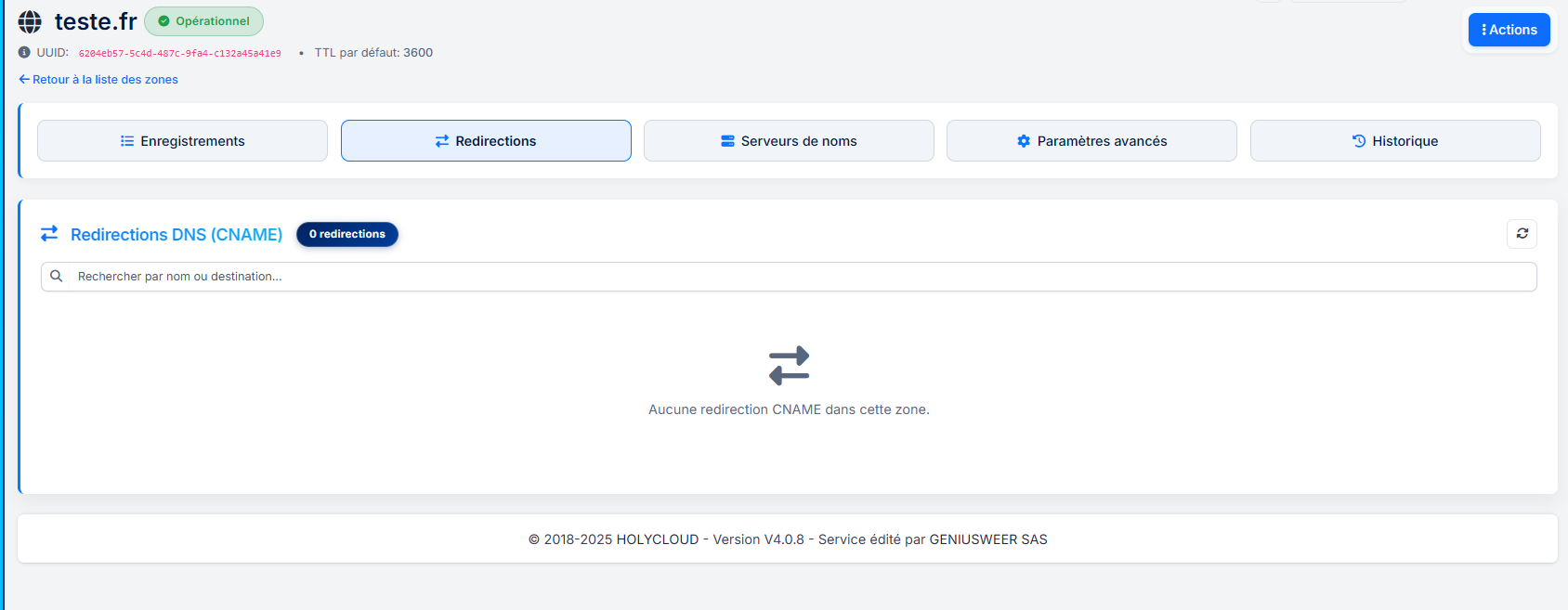Open Historique via its clock icon

[x=1359, y=141]
